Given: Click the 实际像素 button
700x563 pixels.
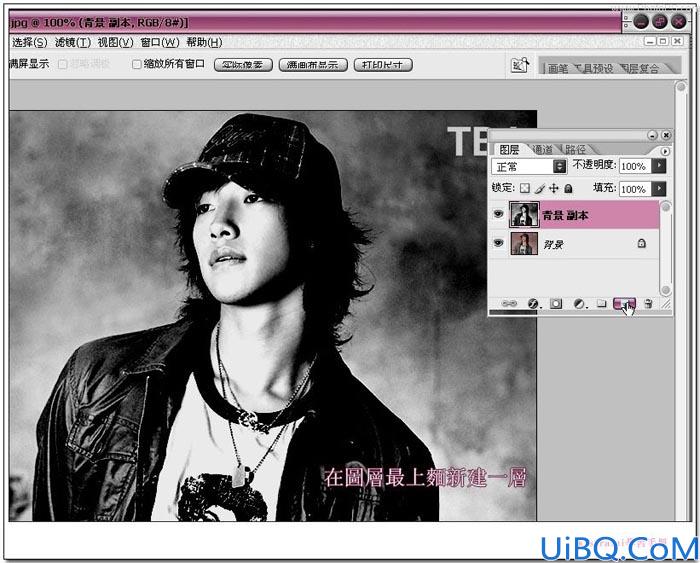Looking at the screenshot, I should [243, 65].
